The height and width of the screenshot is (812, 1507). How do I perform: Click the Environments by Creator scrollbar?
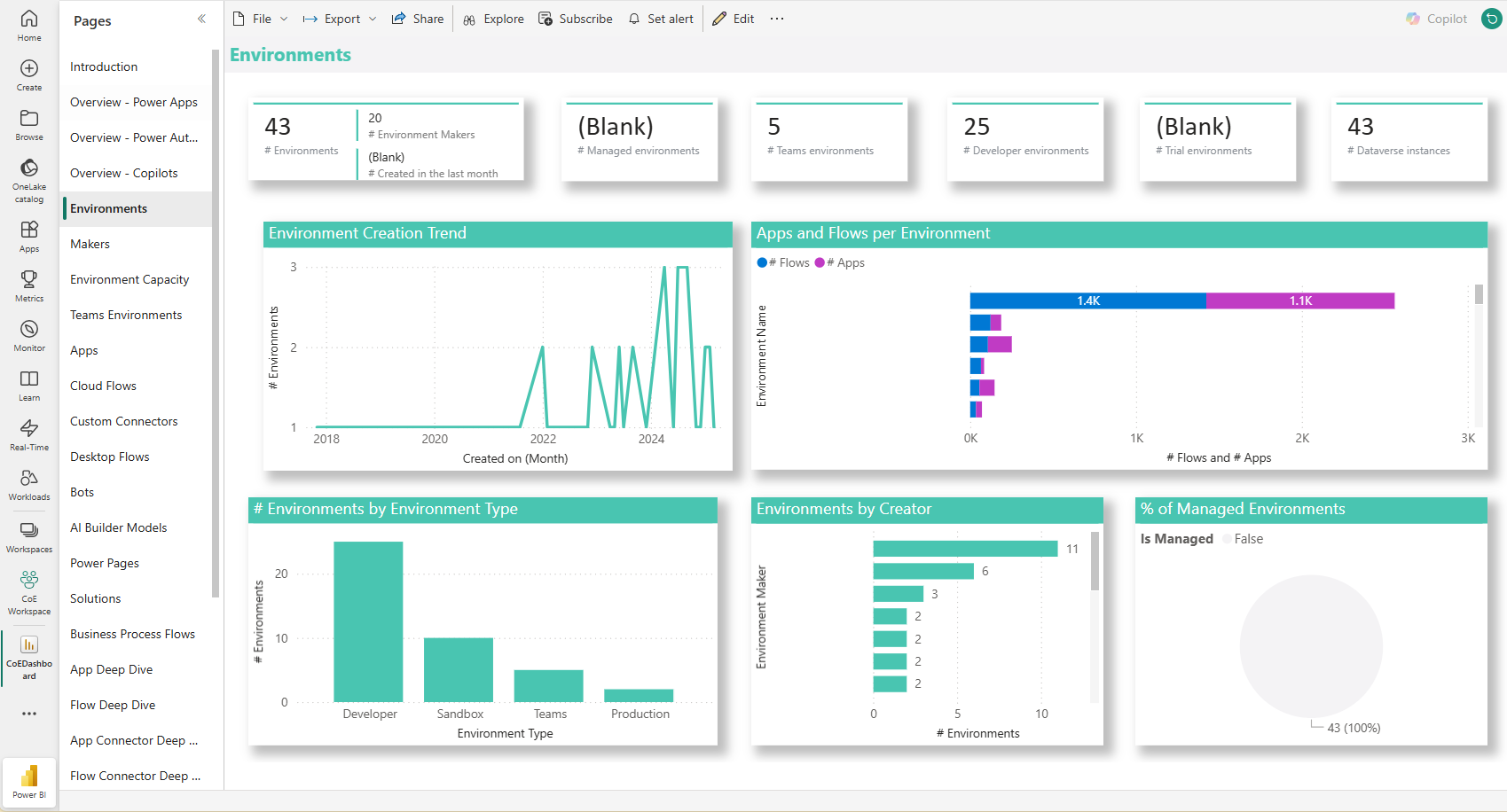(1095, 560)
